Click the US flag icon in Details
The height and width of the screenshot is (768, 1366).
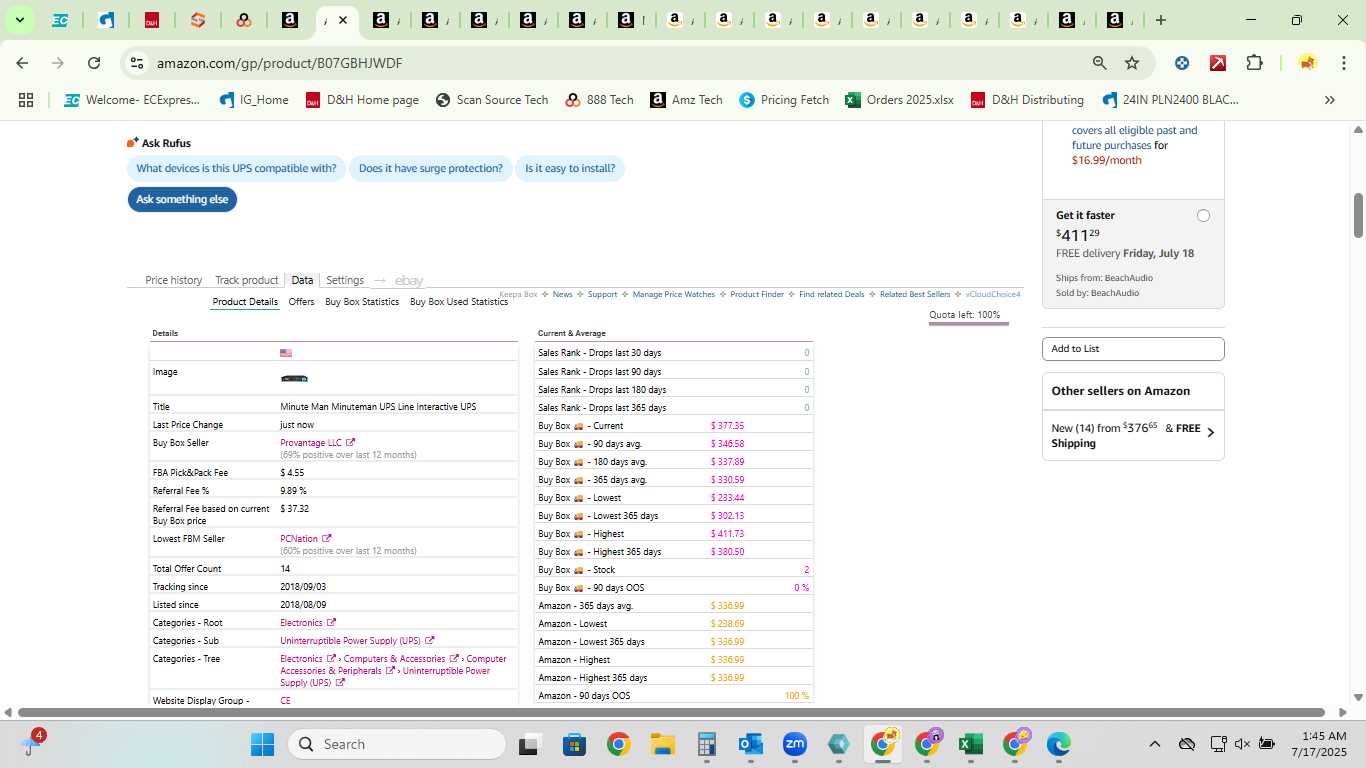click(286, 353)
